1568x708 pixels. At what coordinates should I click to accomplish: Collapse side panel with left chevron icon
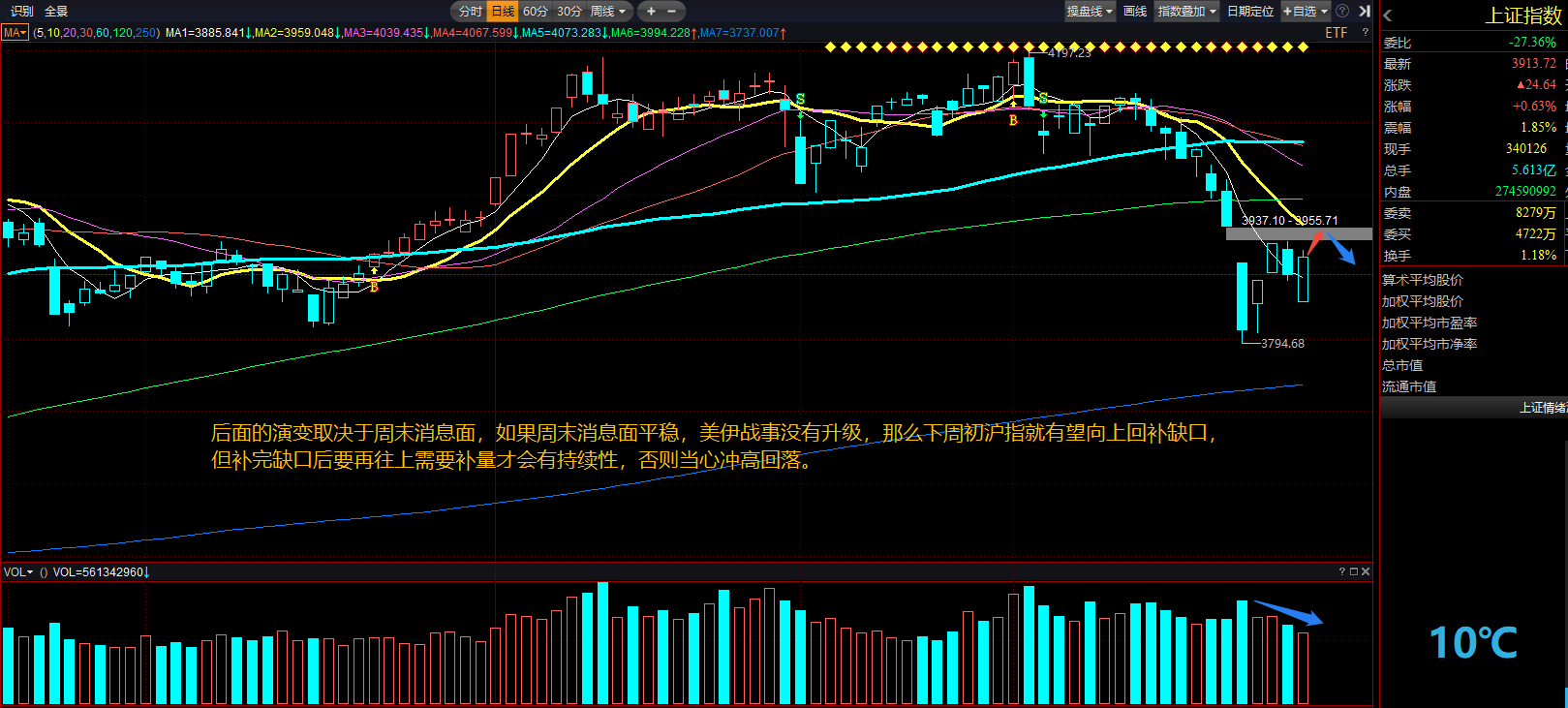point(1388,15)
